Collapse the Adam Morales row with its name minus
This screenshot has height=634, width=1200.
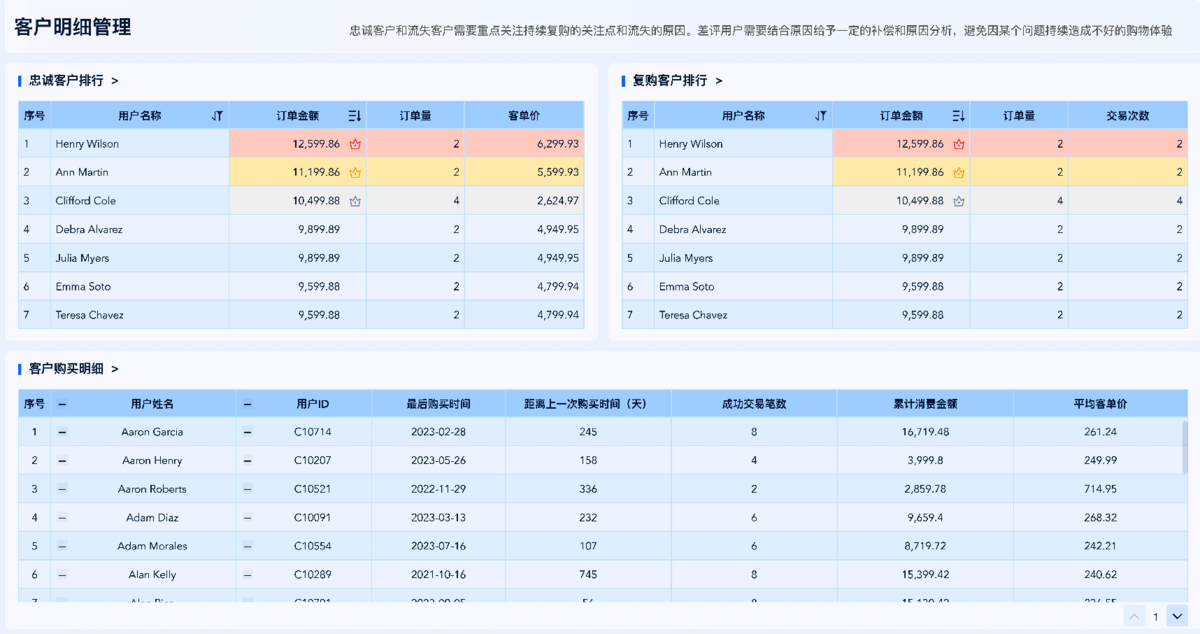pos(62,546)
